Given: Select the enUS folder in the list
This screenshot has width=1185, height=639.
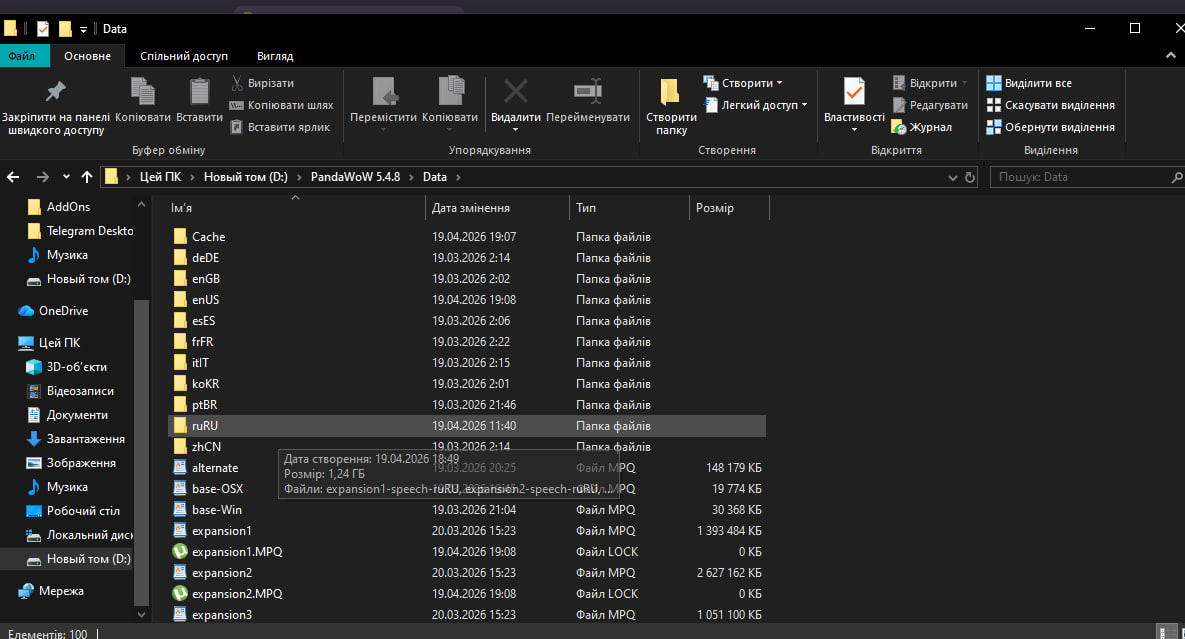Looking at the screenshot, I should click(205, 300).
